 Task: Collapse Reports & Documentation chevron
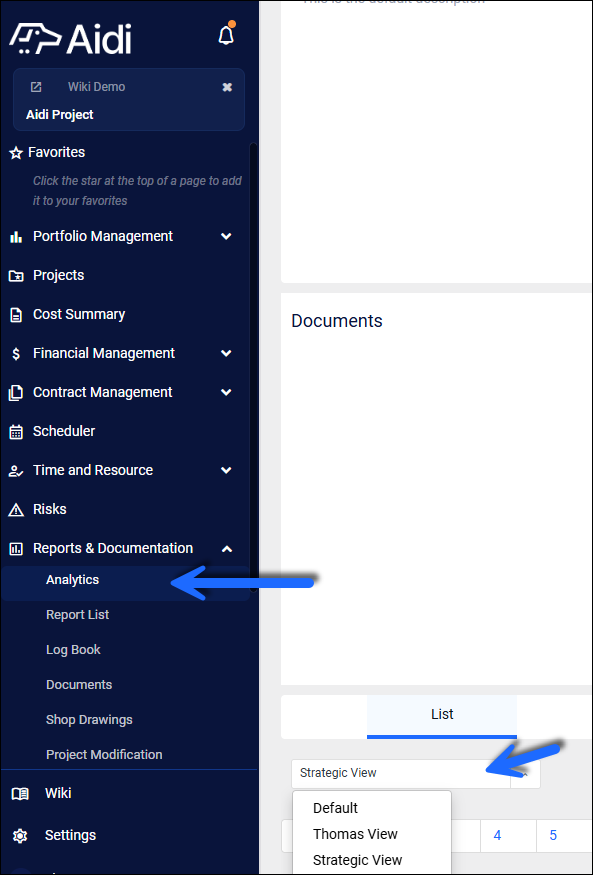226,549
